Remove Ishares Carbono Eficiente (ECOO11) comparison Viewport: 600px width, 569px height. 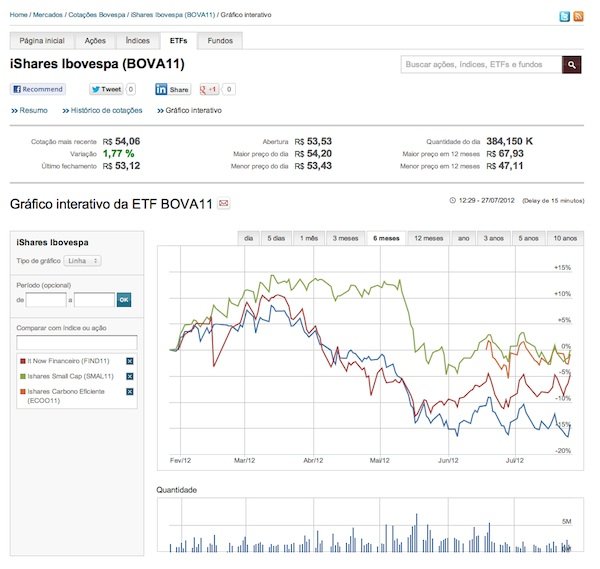pos(130,391)
